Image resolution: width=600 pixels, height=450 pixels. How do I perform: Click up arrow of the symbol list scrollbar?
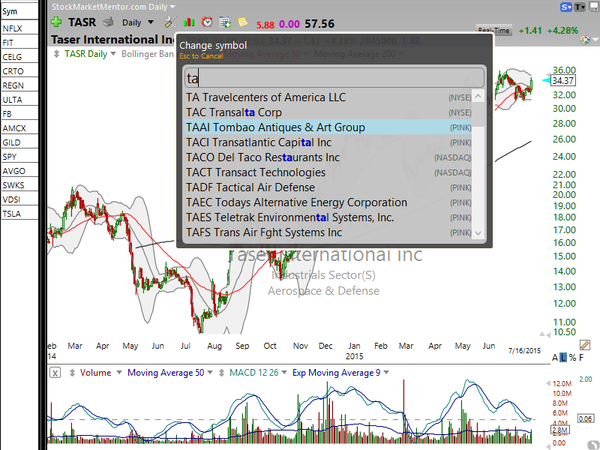(x=478, y=96)
